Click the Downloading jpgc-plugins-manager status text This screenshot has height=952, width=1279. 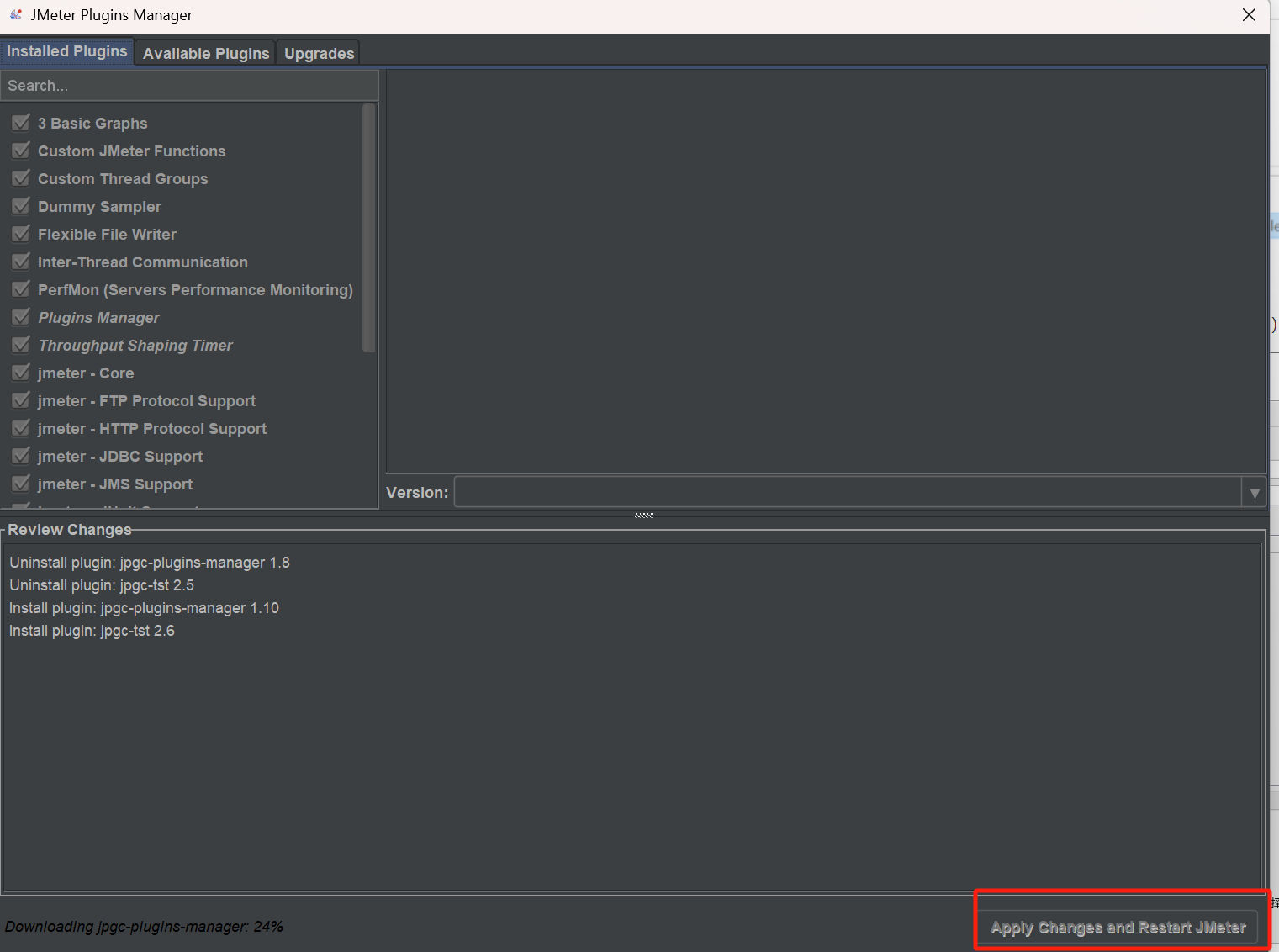tap(144, 927)
